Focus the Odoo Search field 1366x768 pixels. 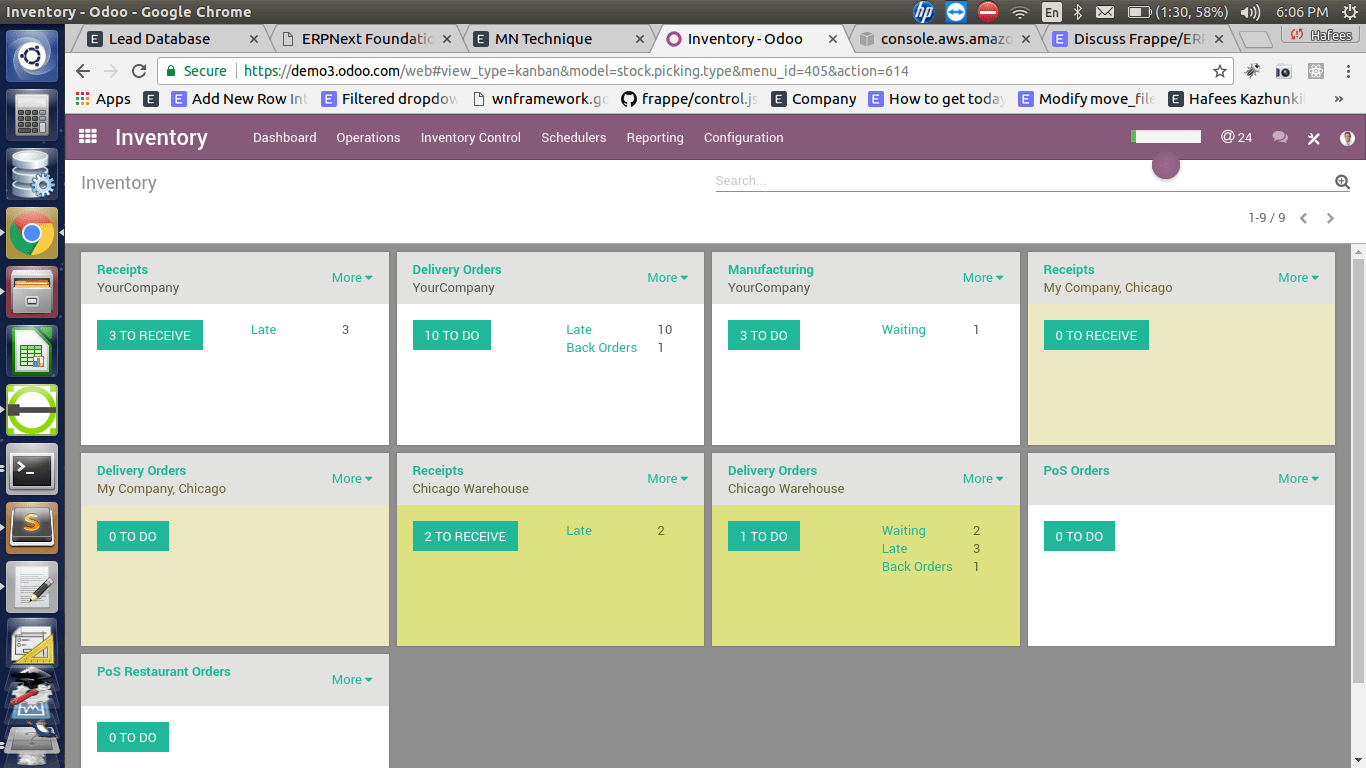pyautogui.click(x=1024, y=181)
